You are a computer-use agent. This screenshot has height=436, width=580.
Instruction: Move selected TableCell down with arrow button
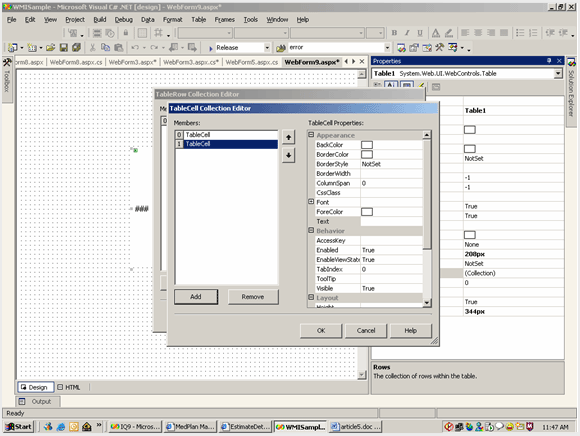point(289,155)
